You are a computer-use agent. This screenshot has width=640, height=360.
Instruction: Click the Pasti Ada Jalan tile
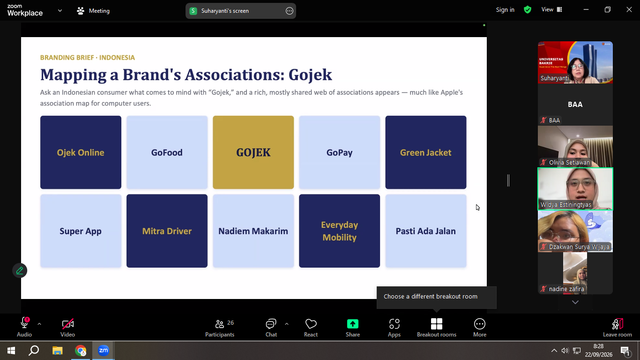[426, 231]
